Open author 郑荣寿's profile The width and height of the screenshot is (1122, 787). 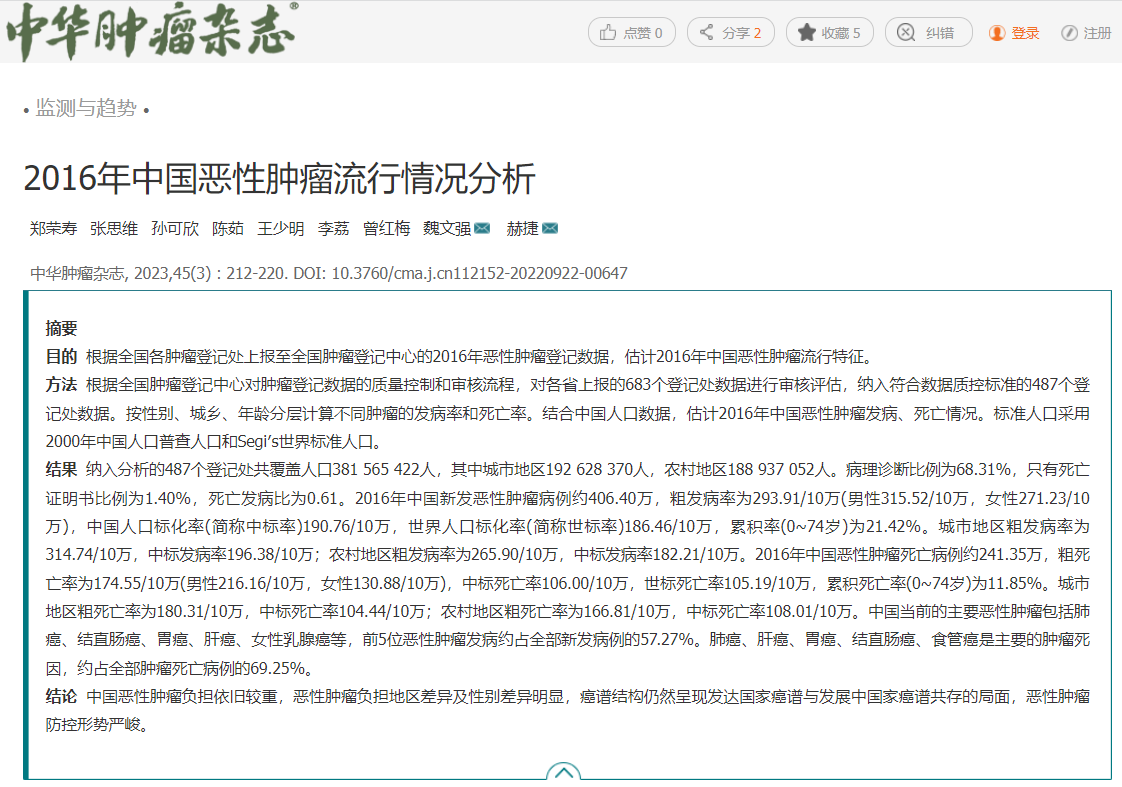53,228
